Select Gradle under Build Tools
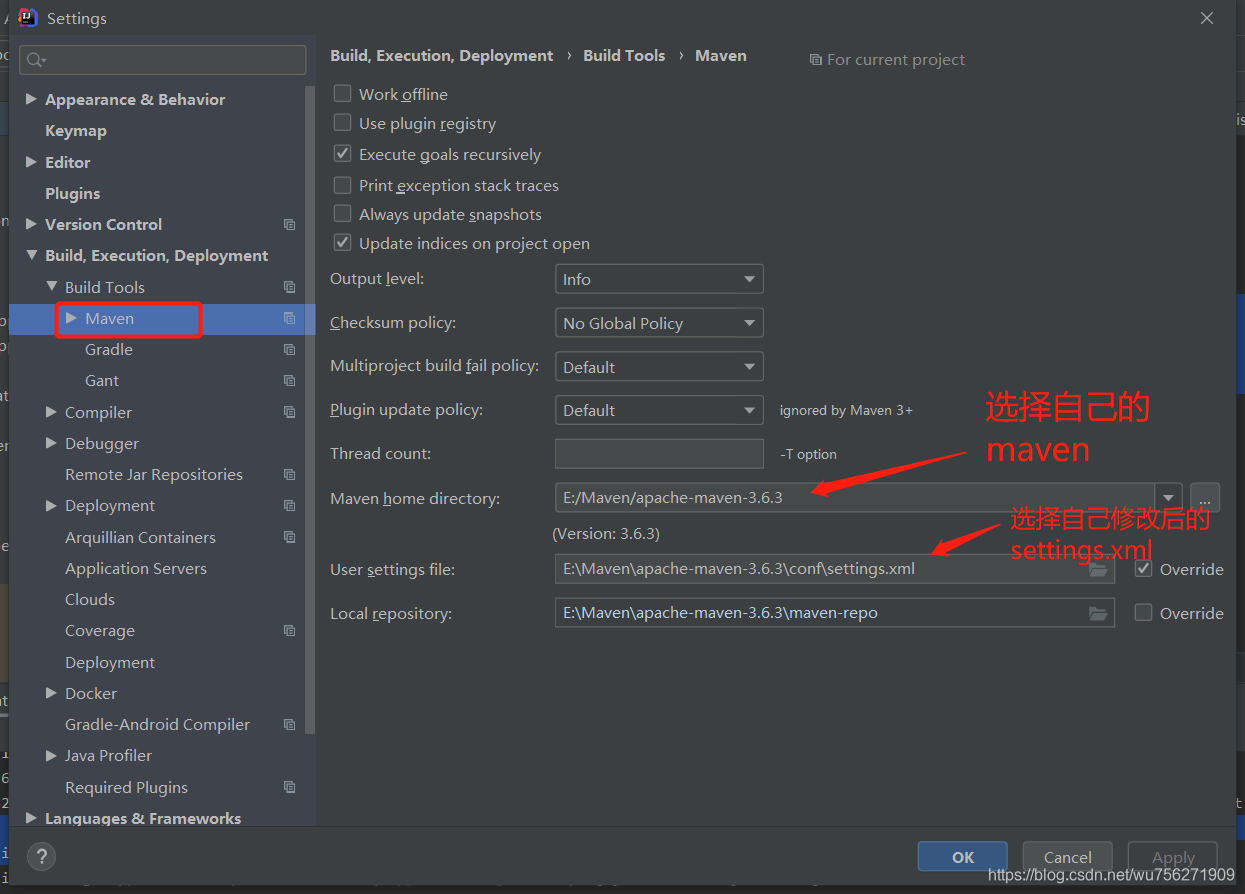Viewport: 1245px width, 894px height. (x=109, y=350)
